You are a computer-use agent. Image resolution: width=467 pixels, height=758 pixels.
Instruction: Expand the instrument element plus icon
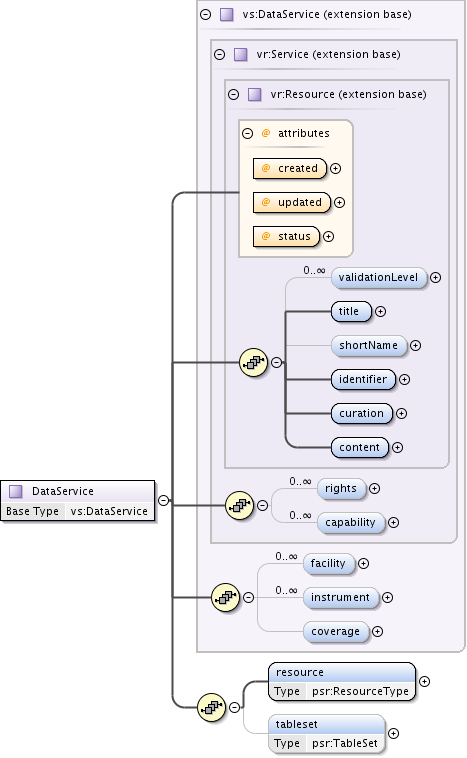pyautogui.click(x=388, y=598)
